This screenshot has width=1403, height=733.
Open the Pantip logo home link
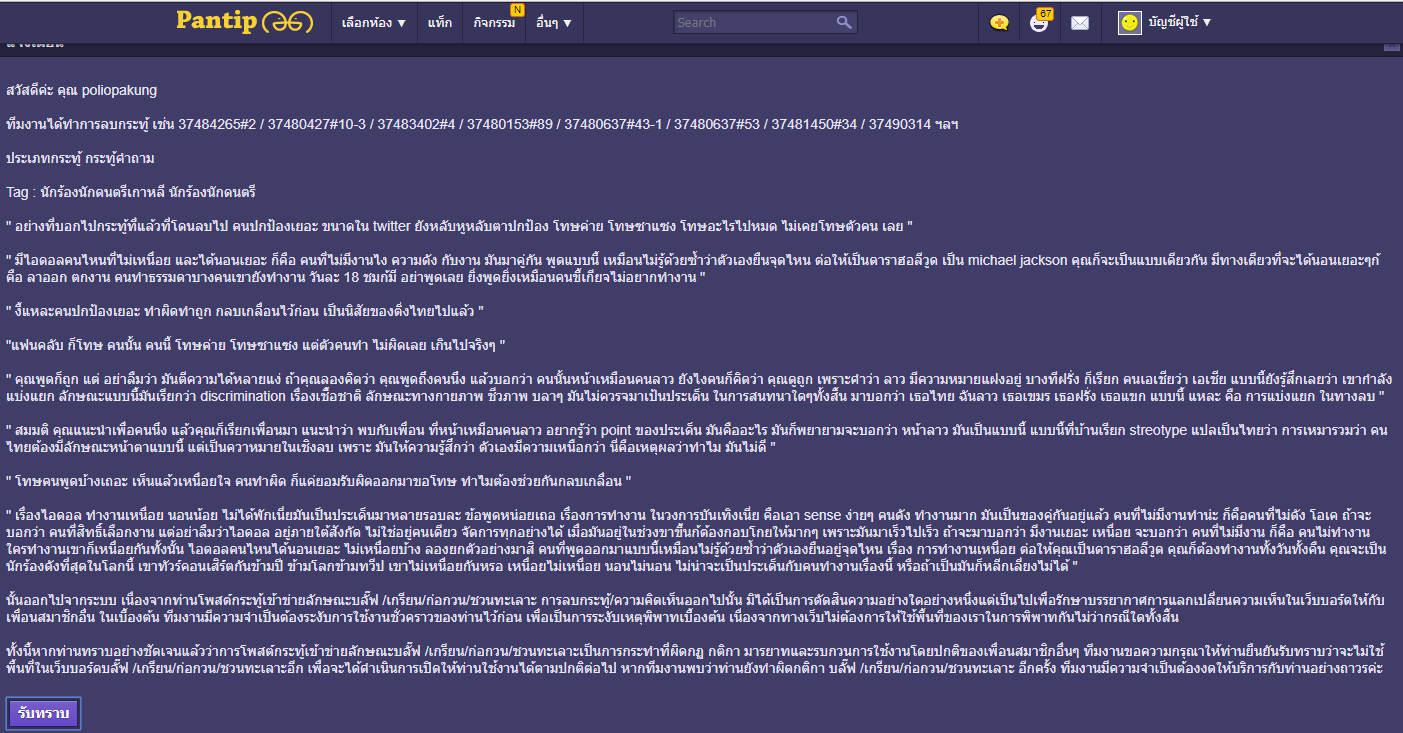pyautogui.click(x=244, y=21)
